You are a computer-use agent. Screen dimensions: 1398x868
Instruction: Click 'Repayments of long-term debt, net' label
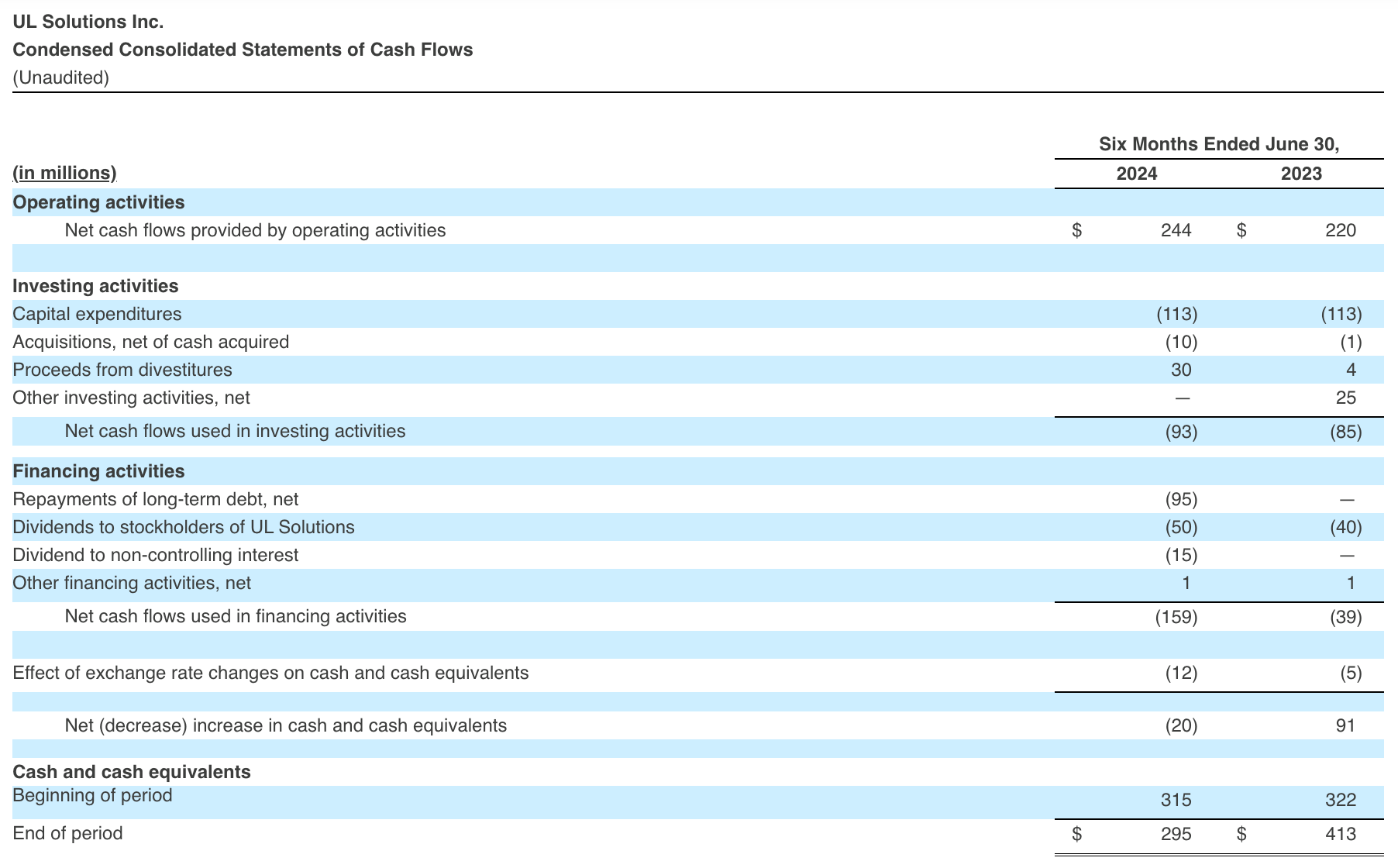point(155,499)
